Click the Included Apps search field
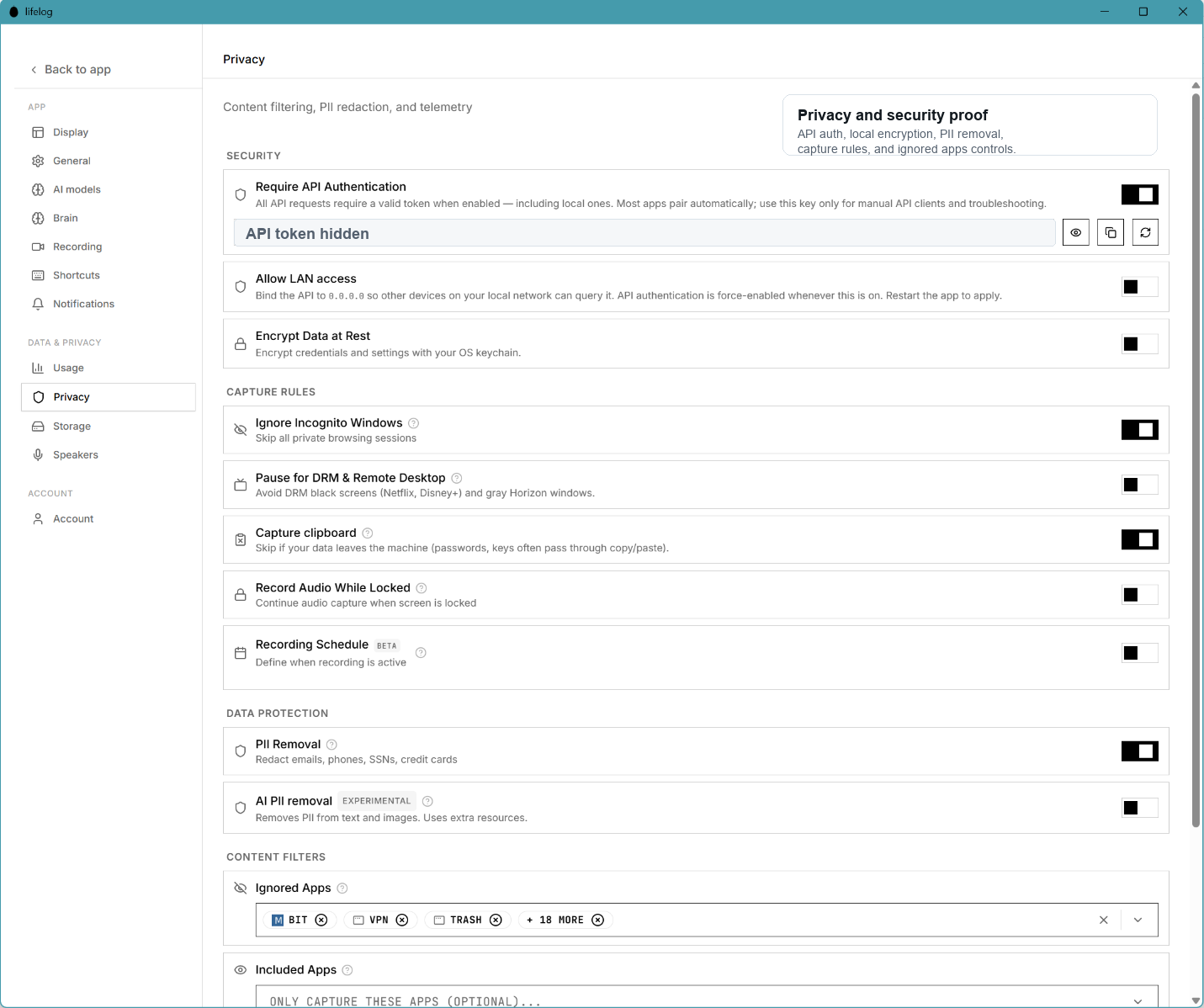This screenshot has width=1204, height=1008. pyautogui.click(x=707, y=997)
